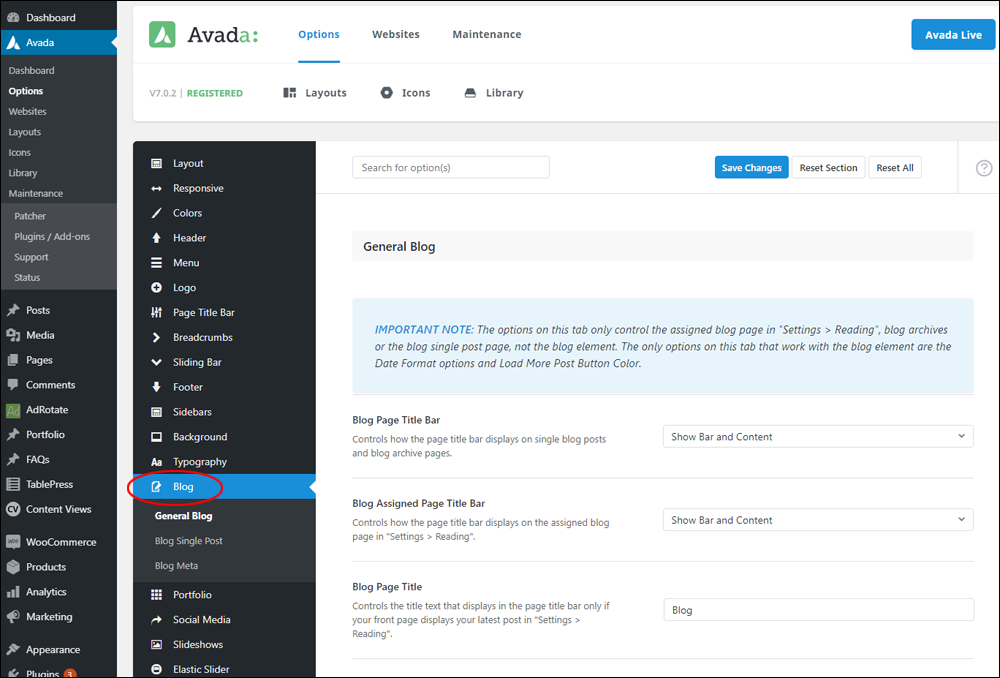This screenshot has height=678, width=1000.
Task: Click the Breadcrumbs chevron icon
Action: (x=156, y=337)
